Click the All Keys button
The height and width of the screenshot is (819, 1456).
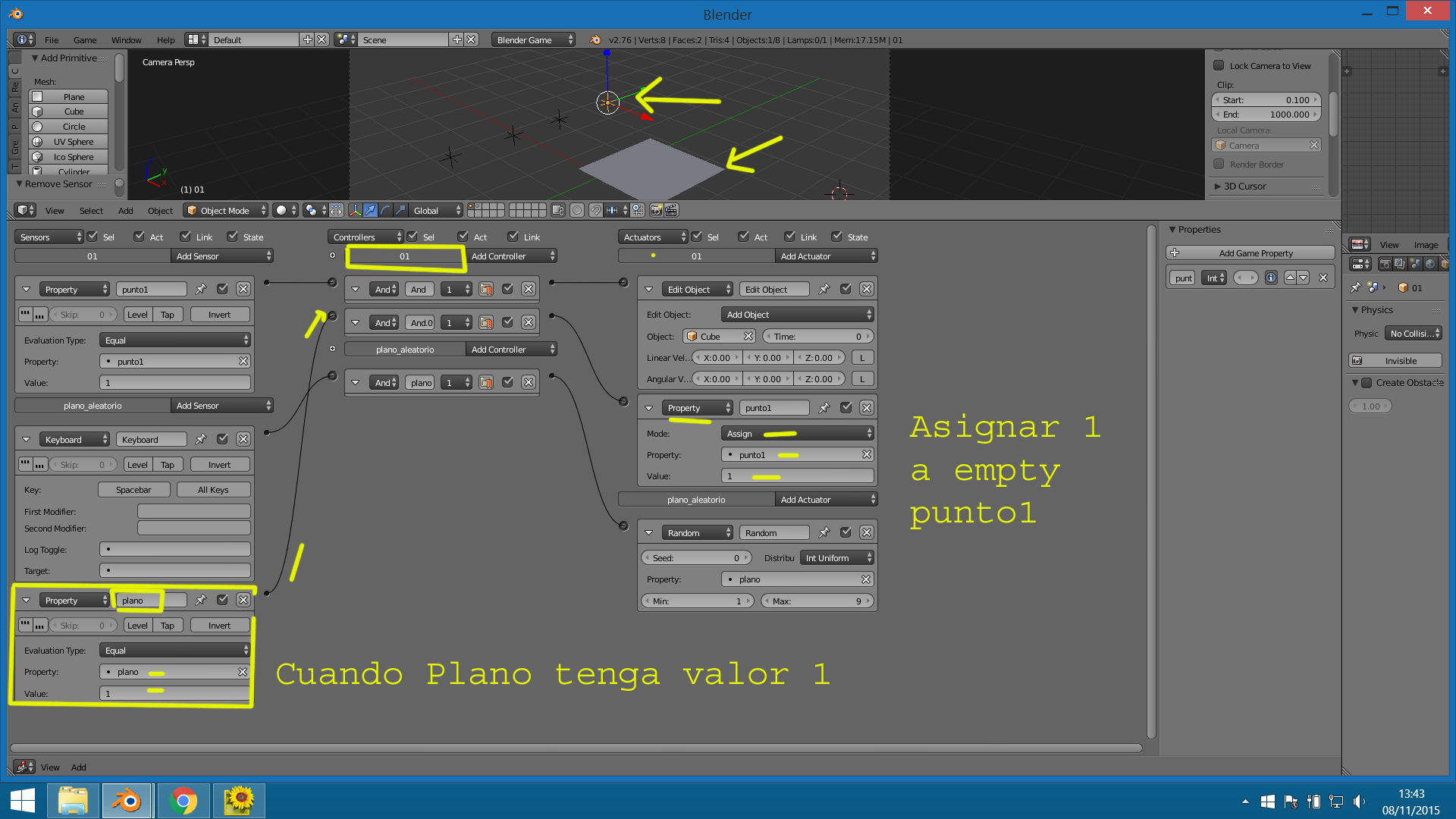pyautogui.click(x=213, y=489)
